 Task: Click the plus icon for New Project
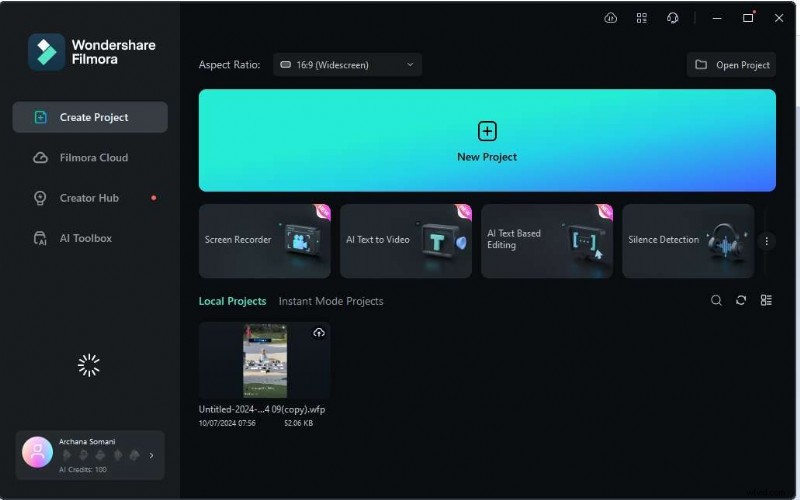pyautogui.click(x=487, y=131)
